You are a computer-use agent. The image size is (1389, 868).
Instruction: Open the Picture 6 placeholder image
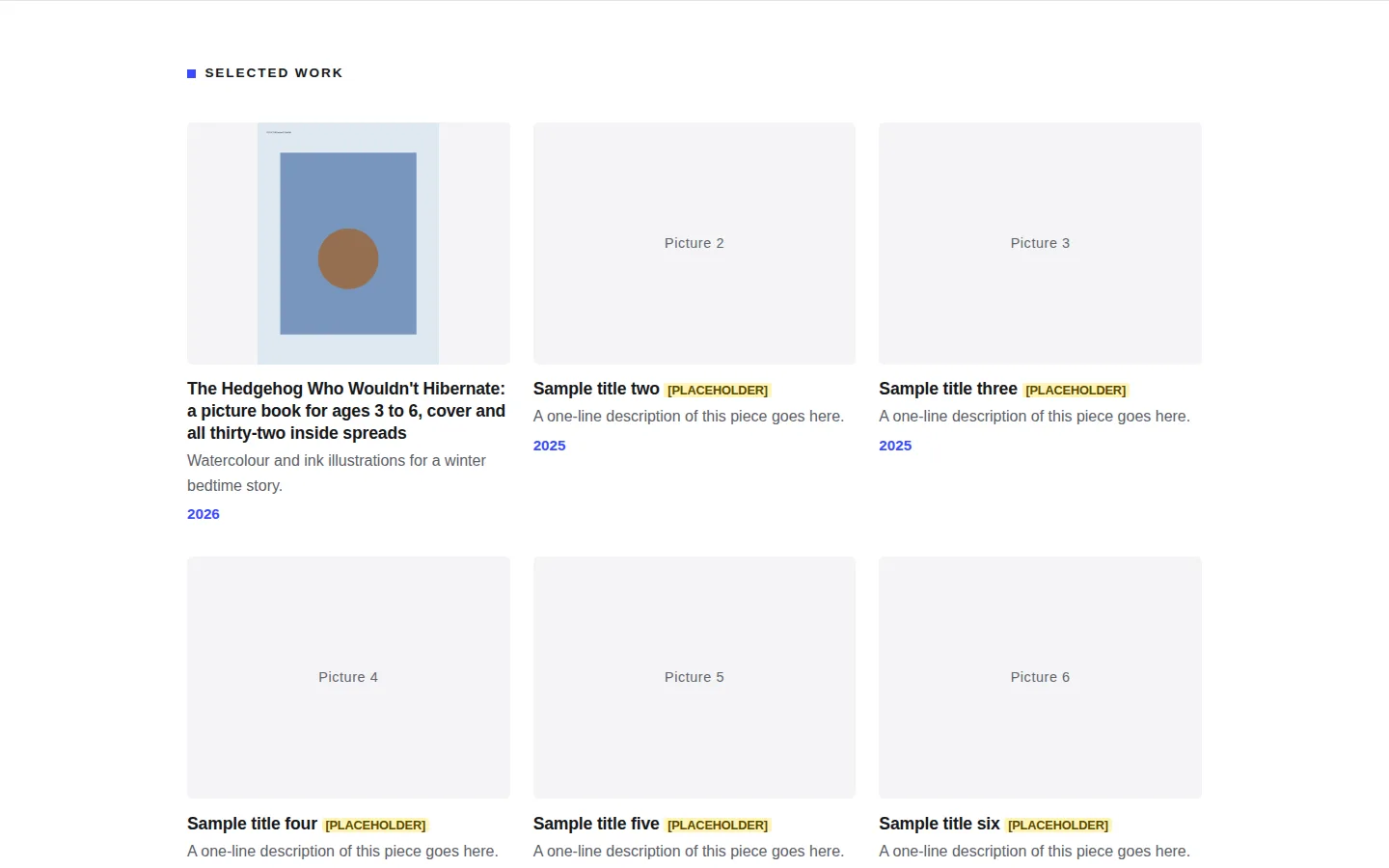[x=1040, y=677]
